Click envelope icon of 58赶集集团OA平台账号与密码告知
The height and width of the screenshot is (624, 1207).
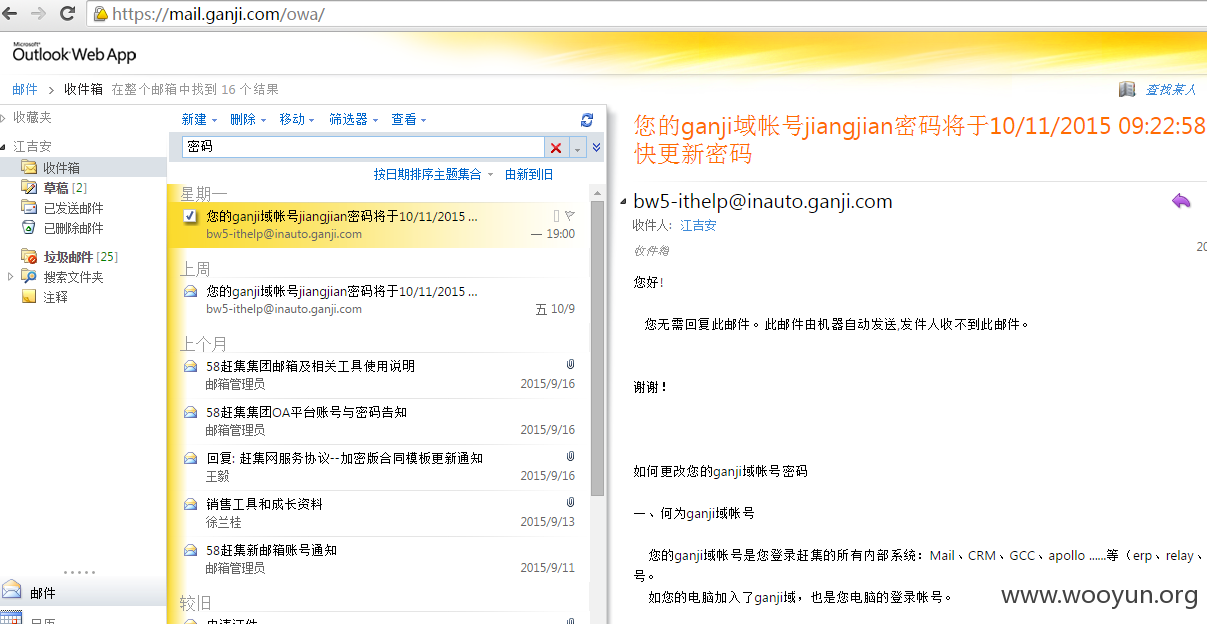click(x=190, y=412)
